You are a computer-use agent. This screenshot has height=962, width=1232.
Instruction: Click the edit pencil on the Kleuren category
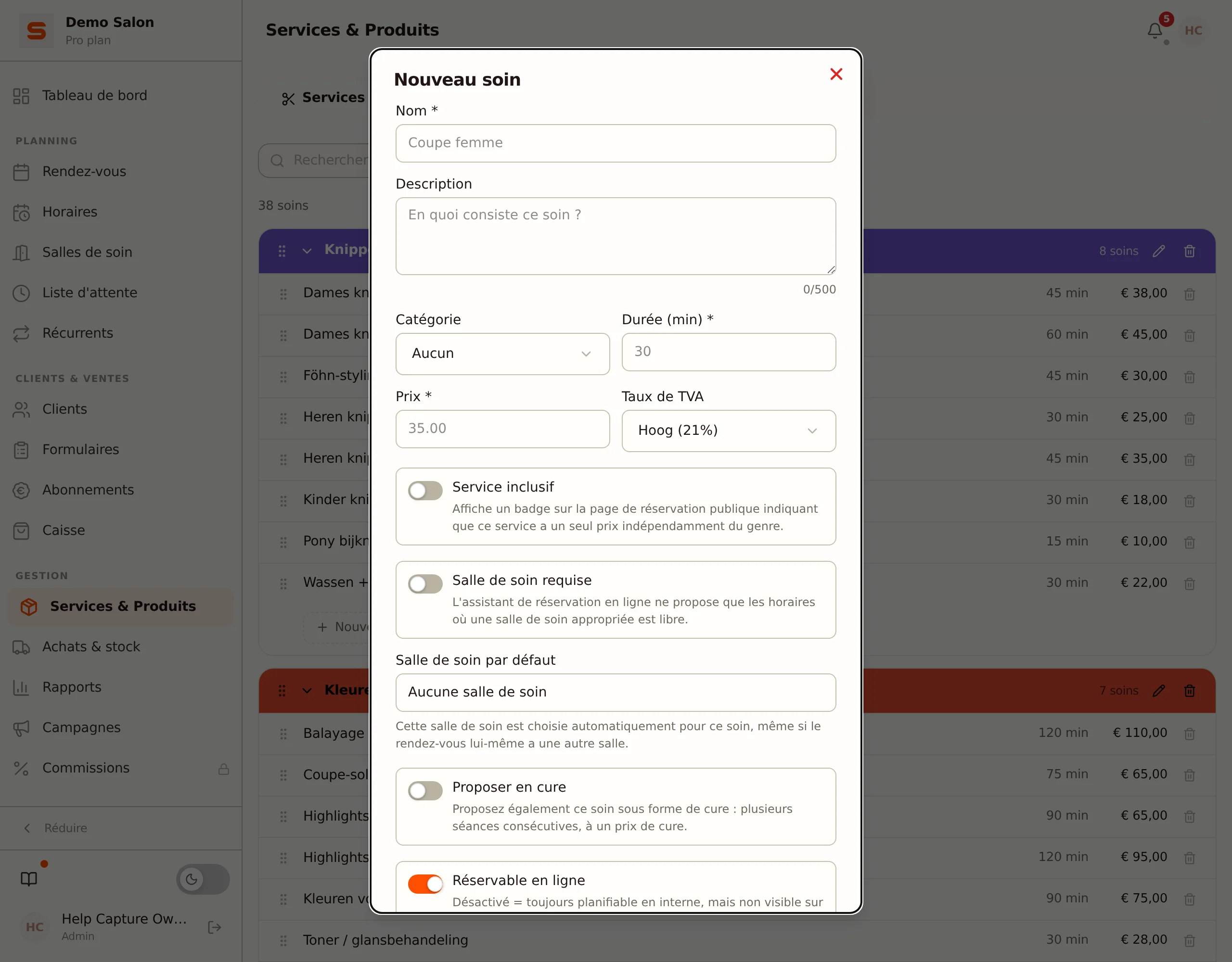coord(1159,690)
